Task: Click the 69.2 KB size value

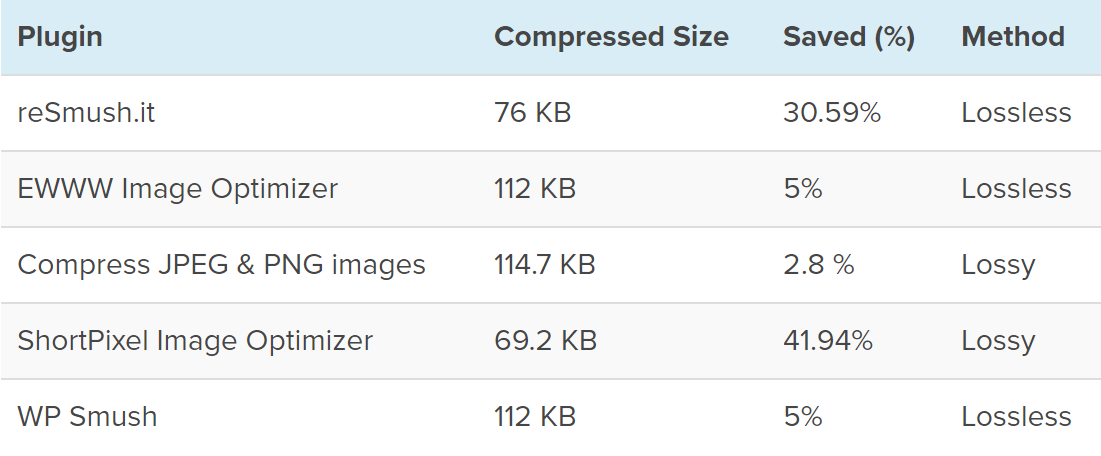Action: (545, 341)
